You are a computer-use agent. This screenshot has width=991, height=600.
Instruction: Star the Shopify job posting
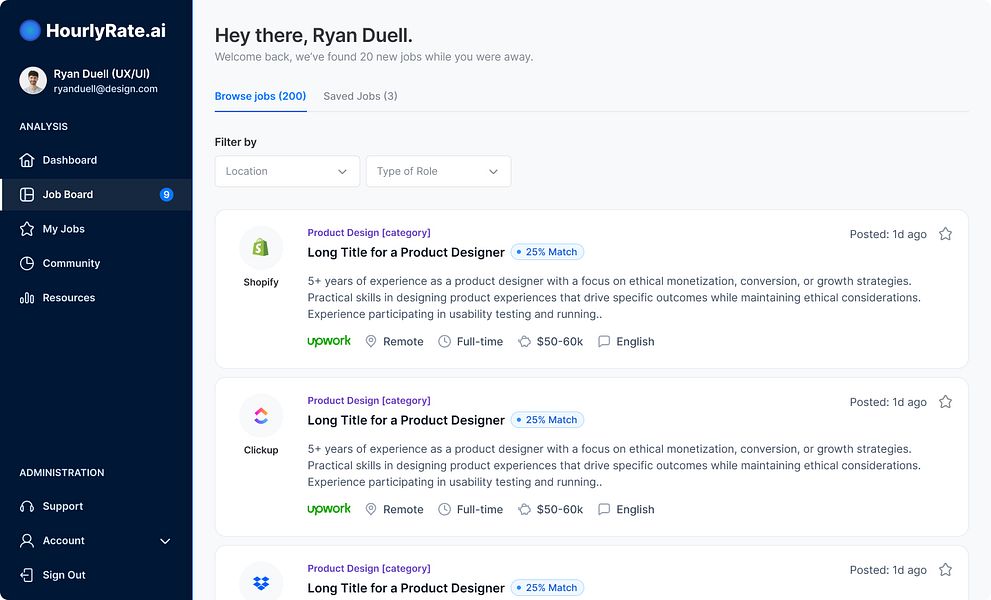[x=945, y=234]
